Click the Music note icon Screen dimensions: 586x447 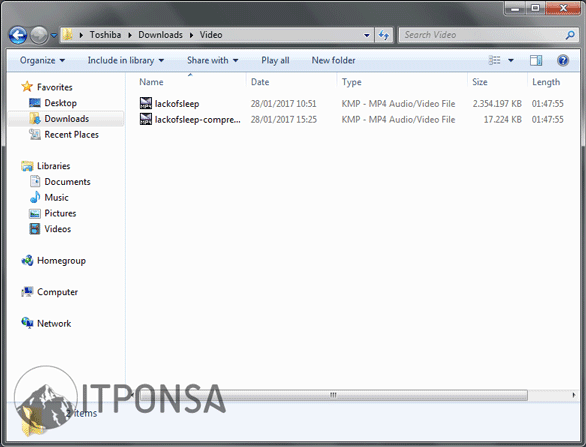click(x=35, y=197)
